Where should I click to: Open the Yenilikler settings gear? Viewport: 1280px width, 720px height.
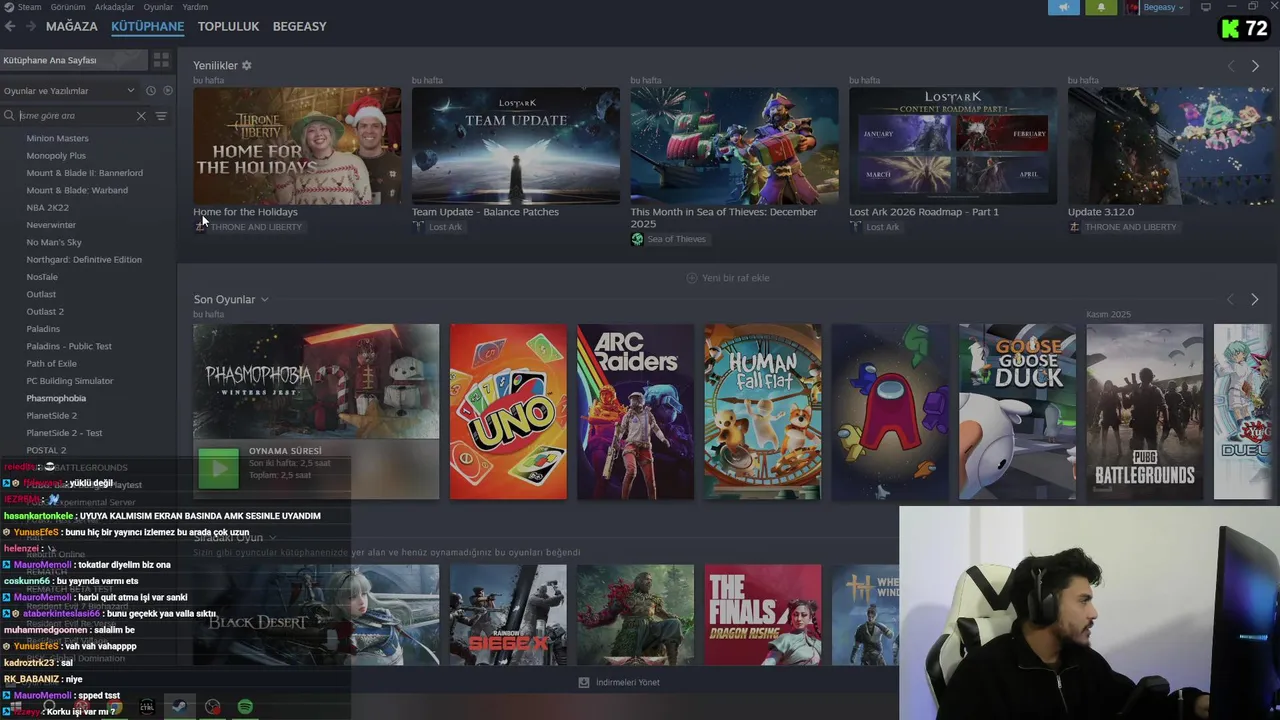(247, 66)
